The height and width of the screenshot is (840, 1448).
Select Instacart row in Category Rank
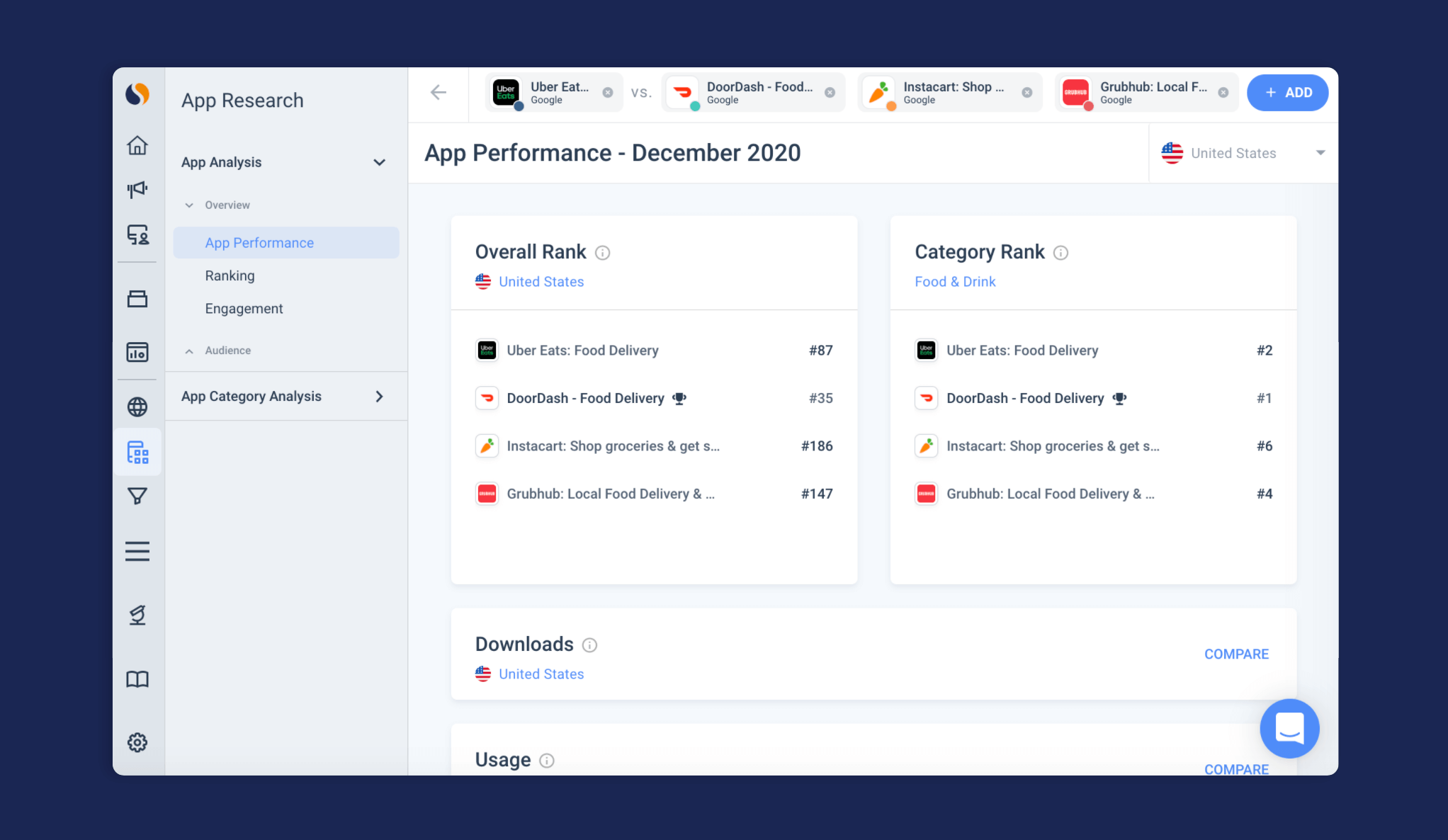click(1094, 446)
